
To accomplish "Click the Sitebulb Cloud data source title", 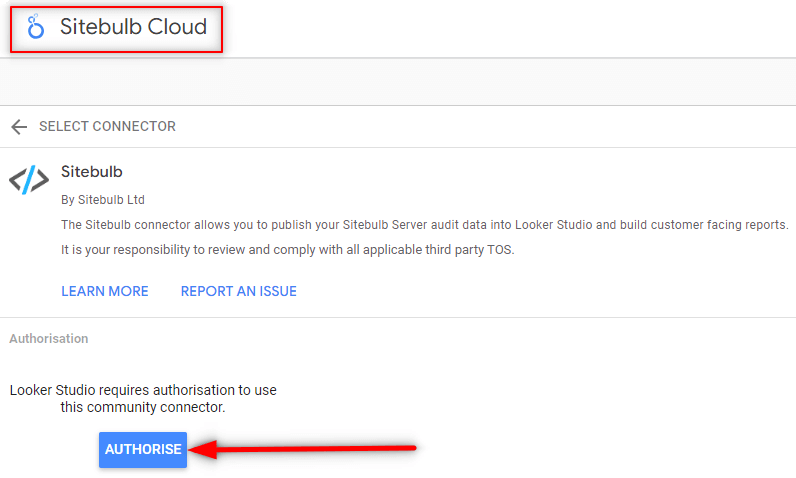I will (x=134, y=27).
